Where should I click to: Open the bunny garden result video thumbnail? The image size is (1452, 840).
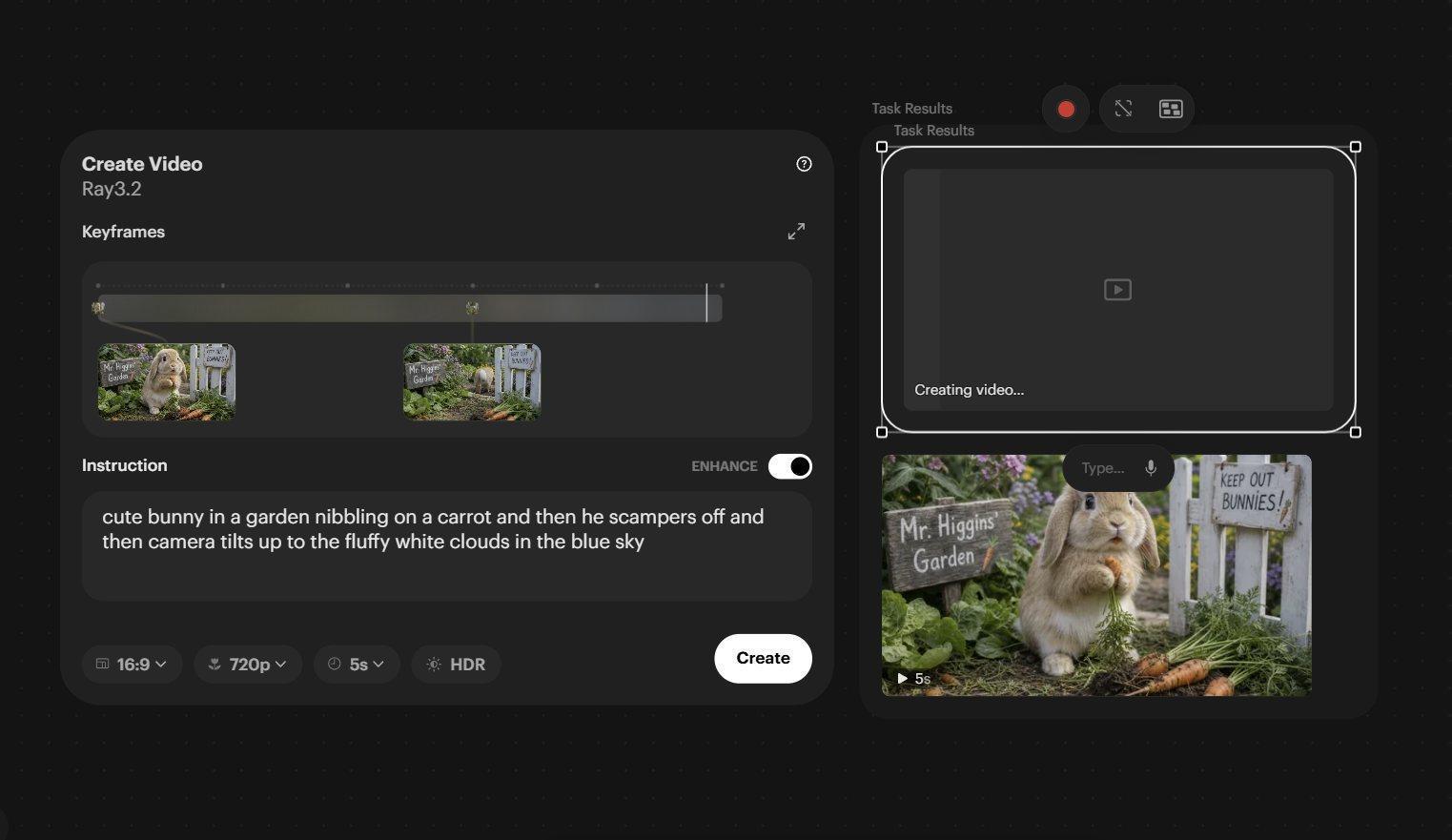pyautogui.click(x=1096, y=575)
